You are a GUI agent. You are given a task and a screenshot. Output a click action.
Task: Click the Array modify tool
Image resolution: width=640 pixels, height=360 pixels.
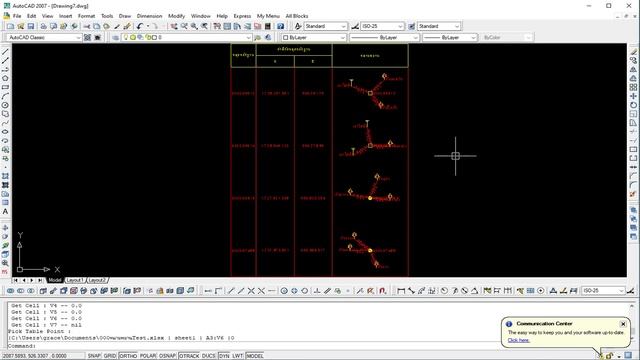tap(633, 87)
